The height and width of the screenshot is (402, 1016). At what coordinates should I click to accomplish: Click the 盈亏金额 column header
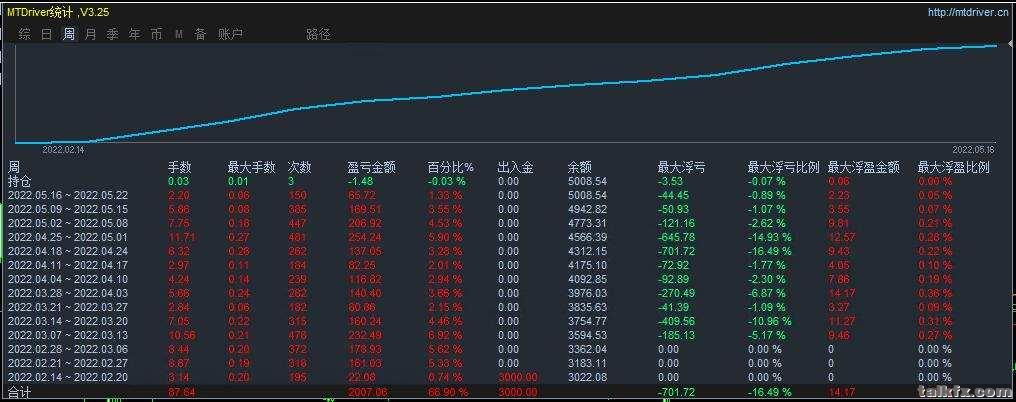[372, 167]
